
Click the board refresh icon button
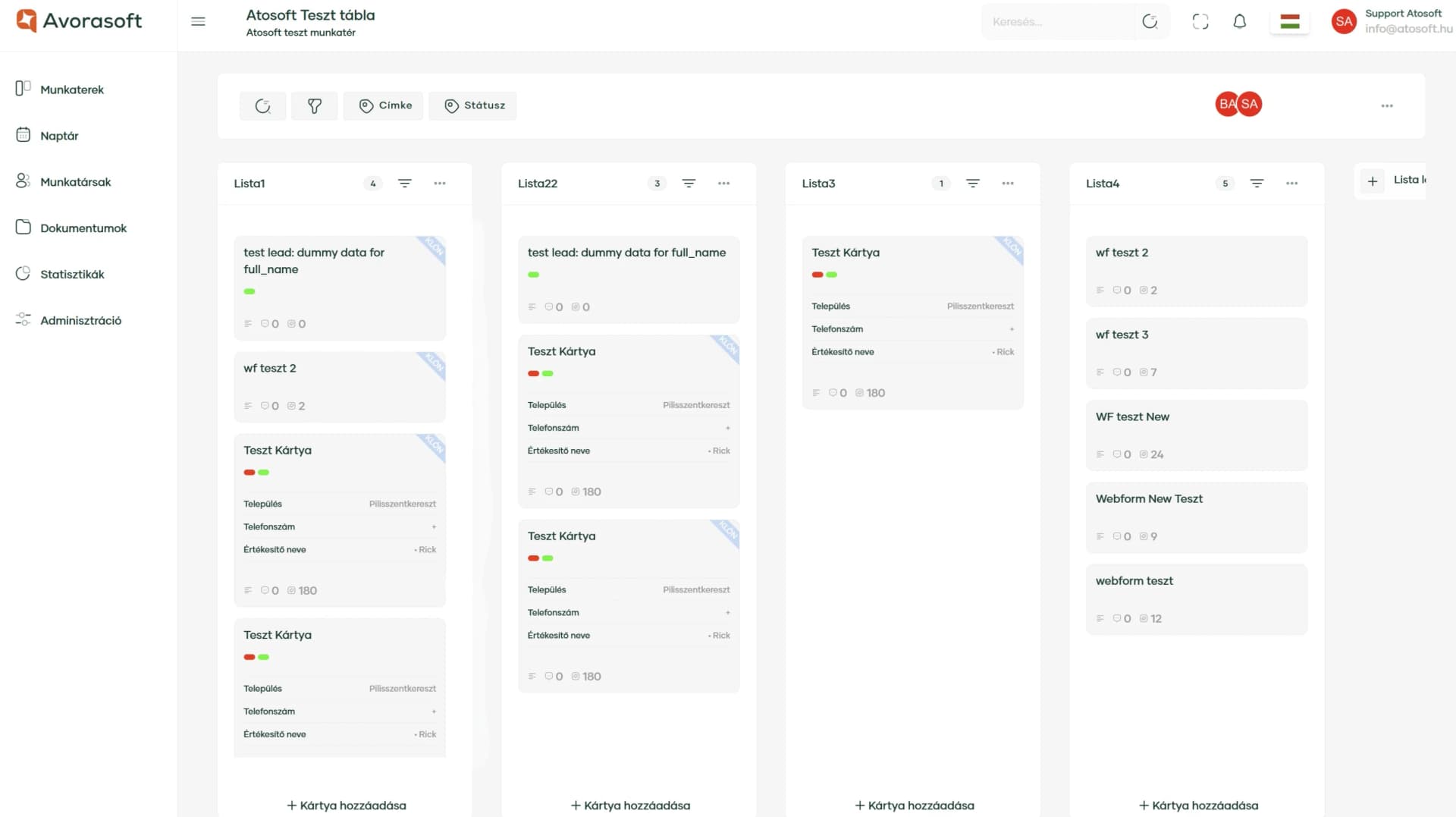tap(263, 105)
